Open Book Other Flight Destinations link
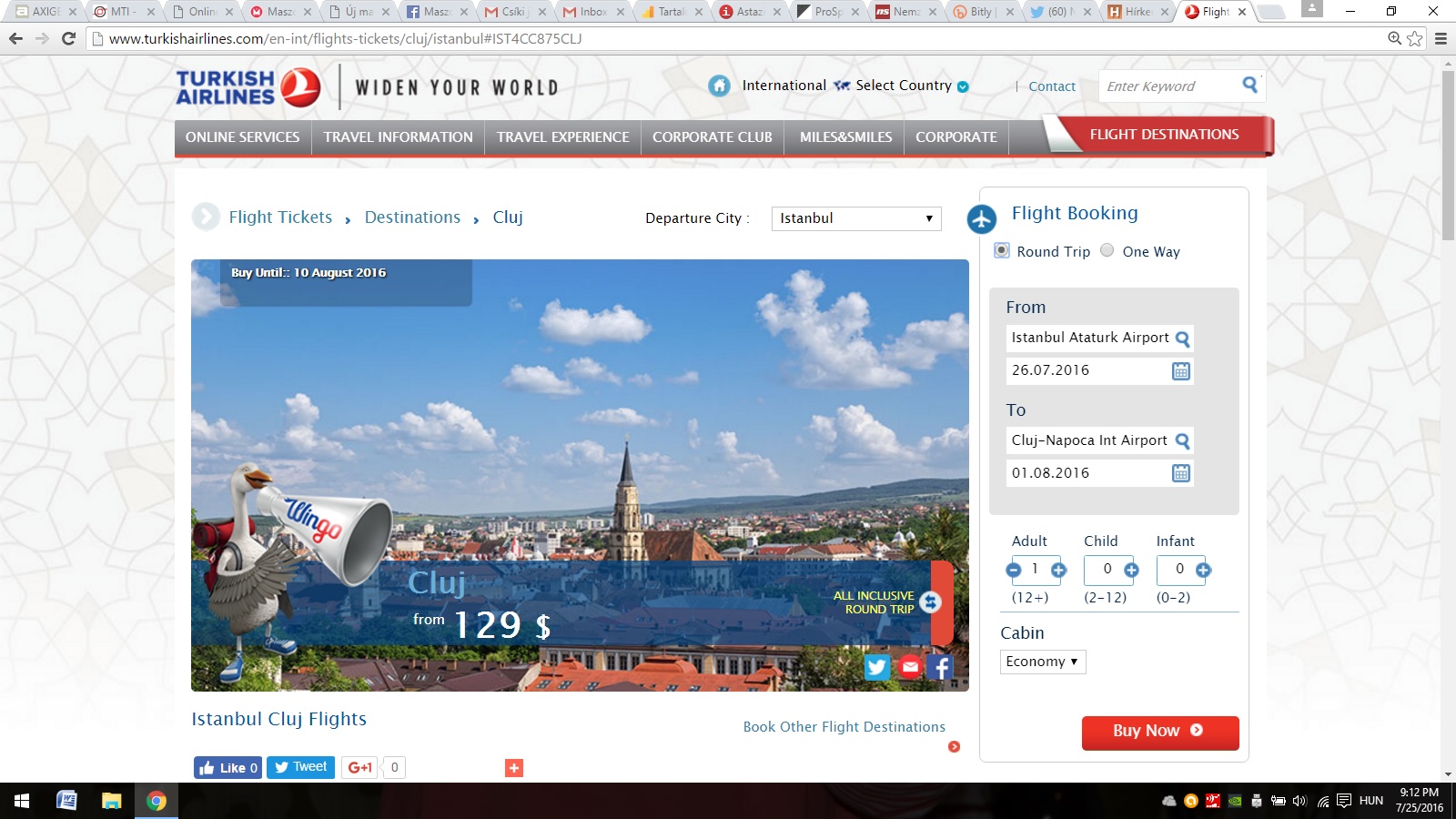The width and height of the screenshot is (1456, 819). click(x=844, y=727)
